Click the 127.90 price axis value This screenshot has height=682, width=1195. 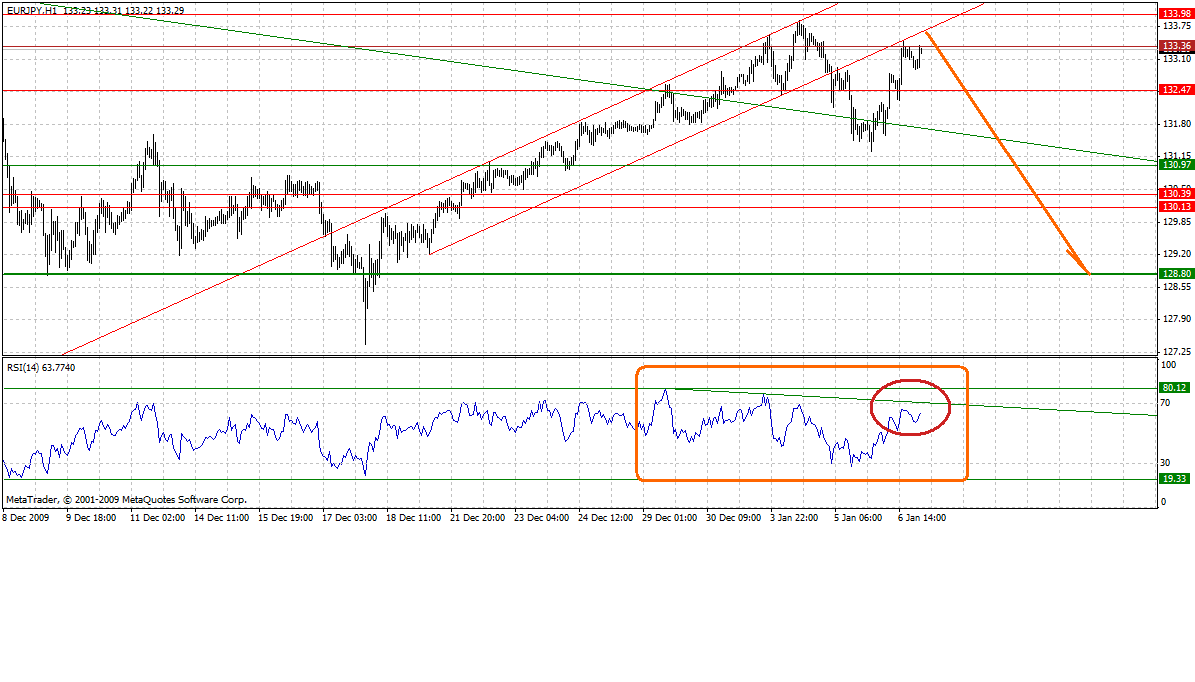point(1177,319)
